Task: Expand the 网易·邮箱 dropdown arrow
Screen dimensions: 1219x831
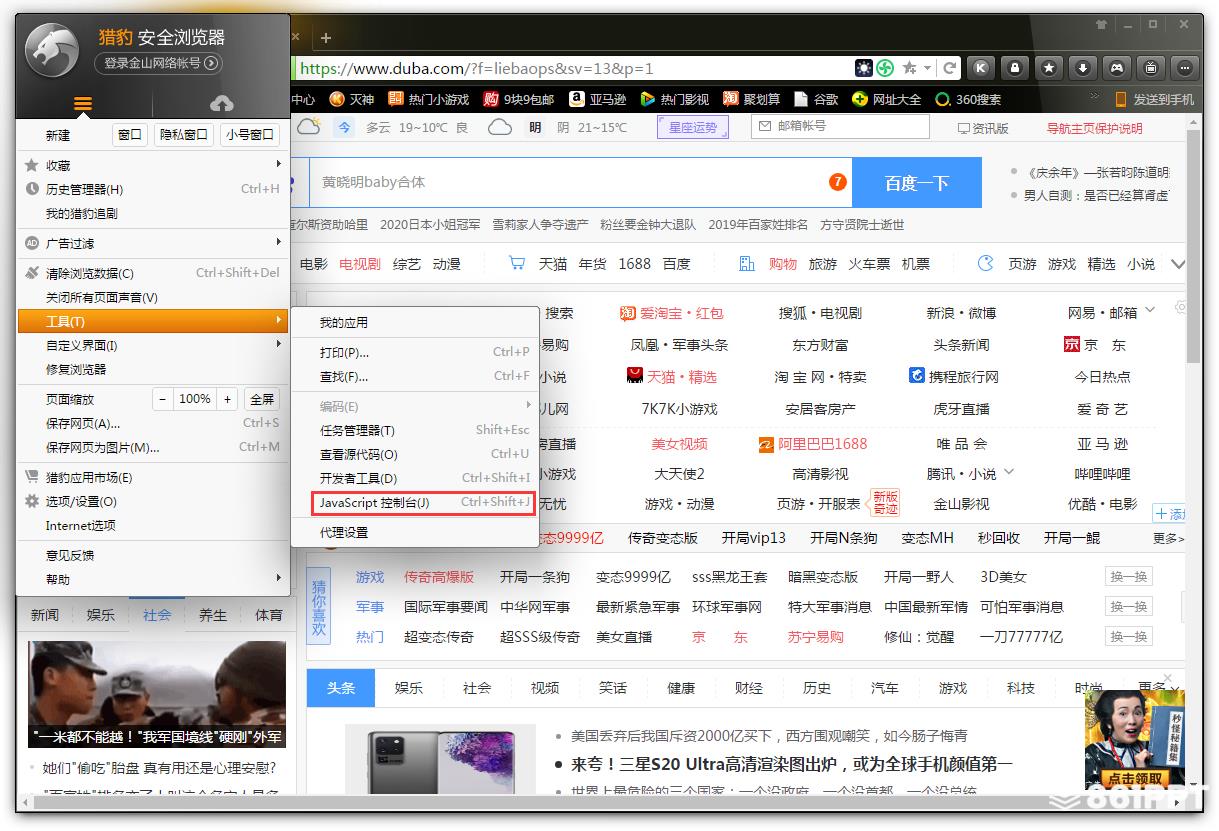Action: (1150, 311)
